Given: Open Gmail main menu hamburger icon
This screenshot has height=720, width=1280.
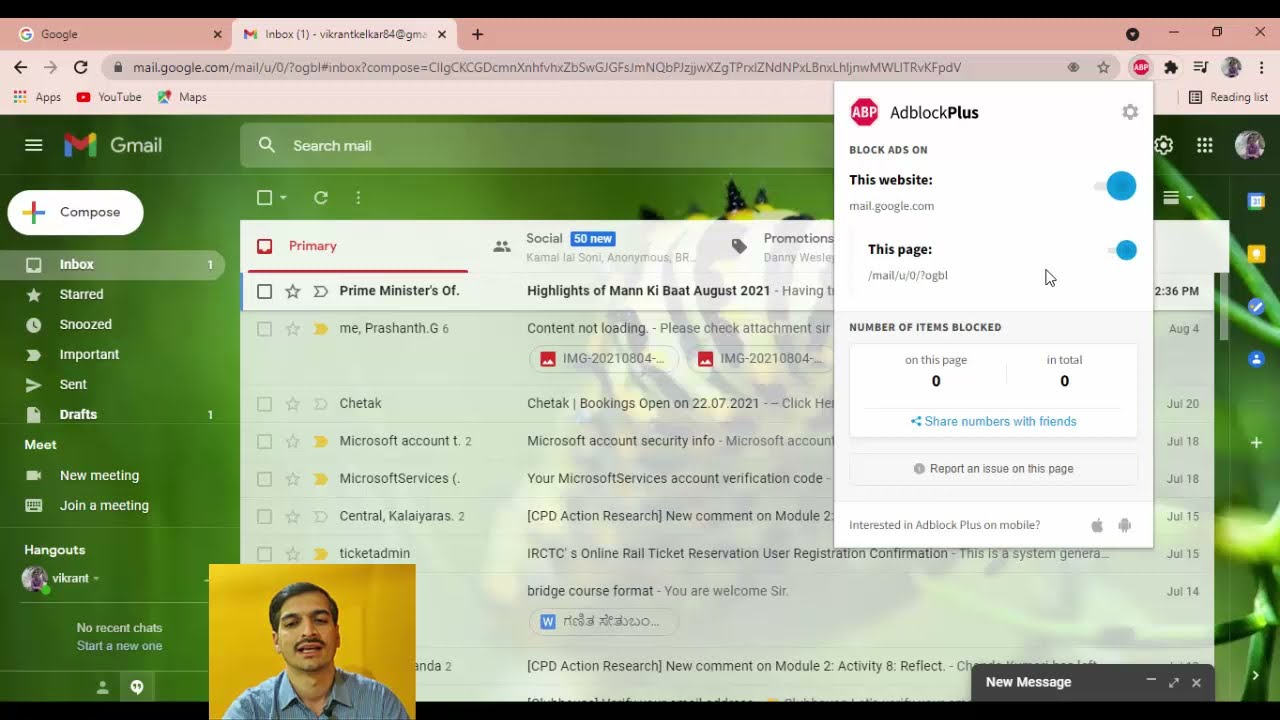Looking at the screenshot, I should (x=34, y=145).
